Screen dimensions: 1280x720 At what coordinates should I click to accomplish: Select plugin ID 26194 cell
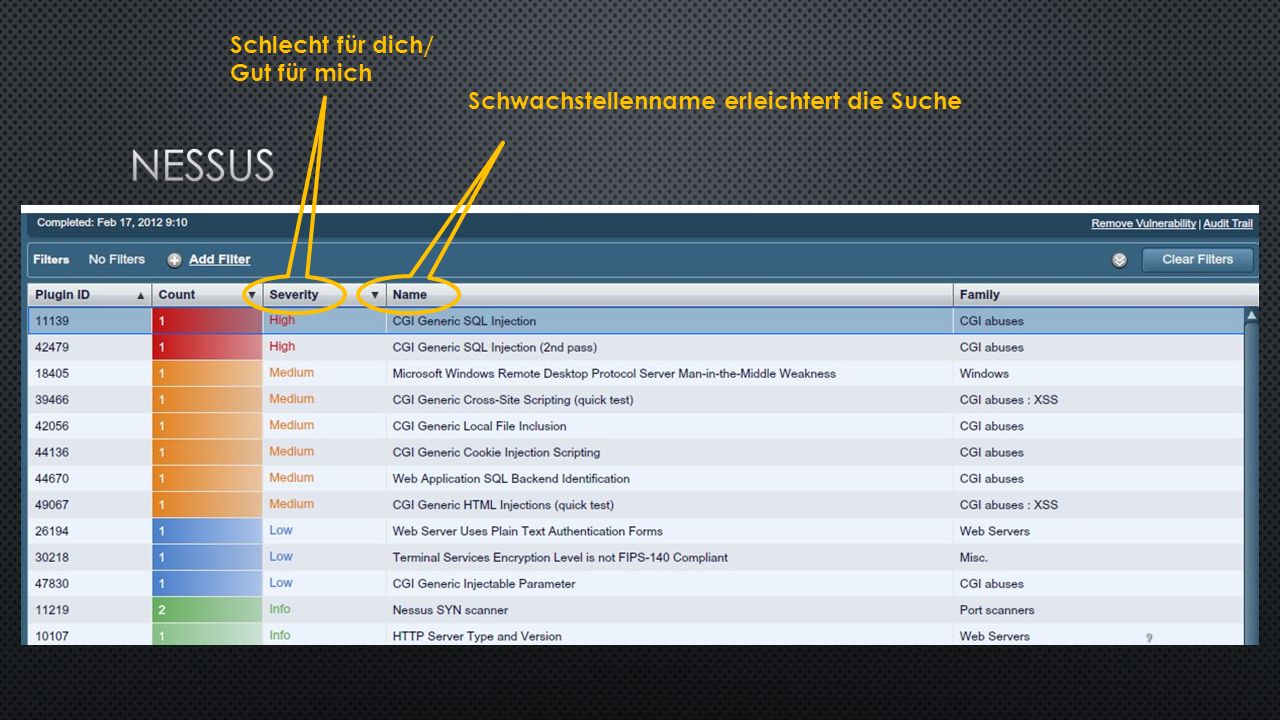pyautogui.click(x=90, y=531)
